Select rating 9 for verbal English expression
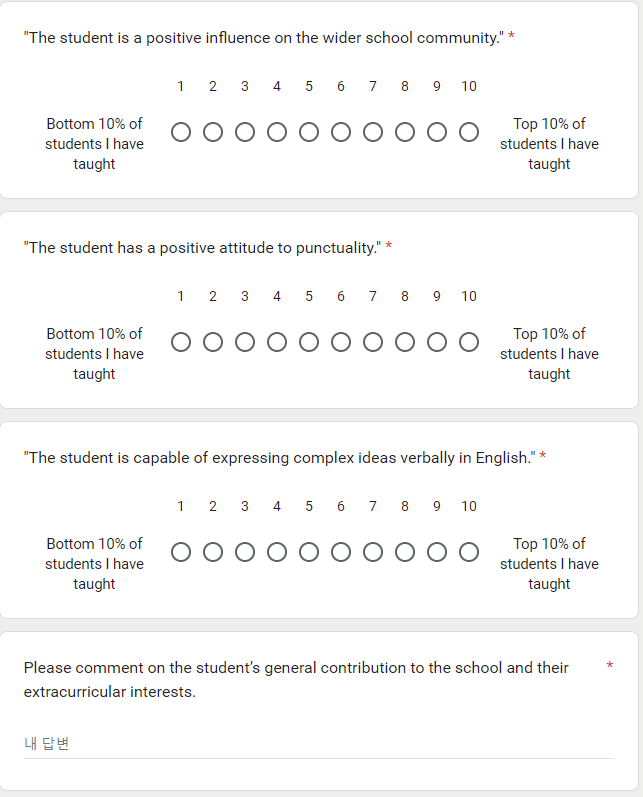 coord(437,552)
